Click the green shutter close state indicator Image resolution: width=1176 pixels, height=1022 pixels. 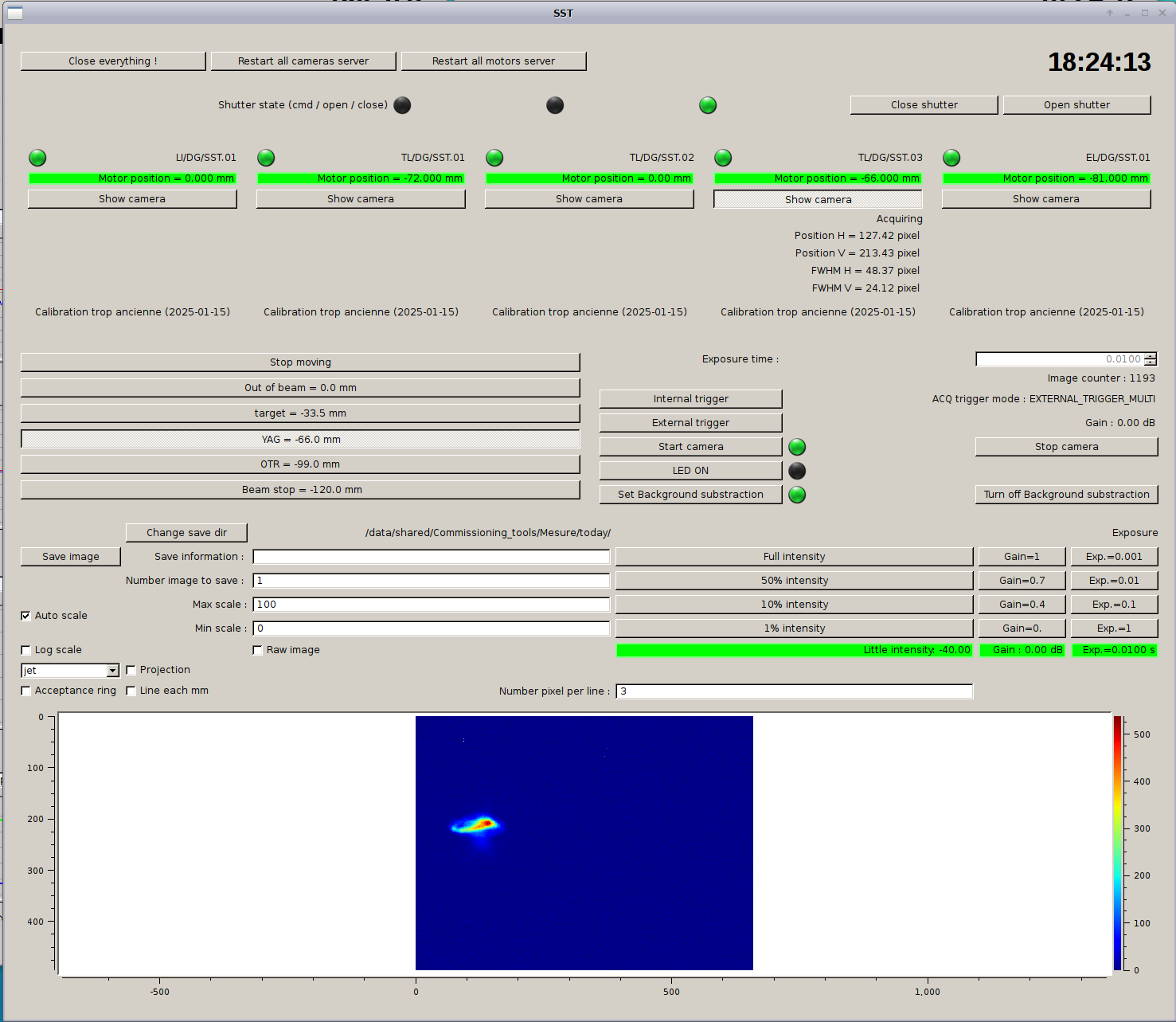tap(707, 105)
